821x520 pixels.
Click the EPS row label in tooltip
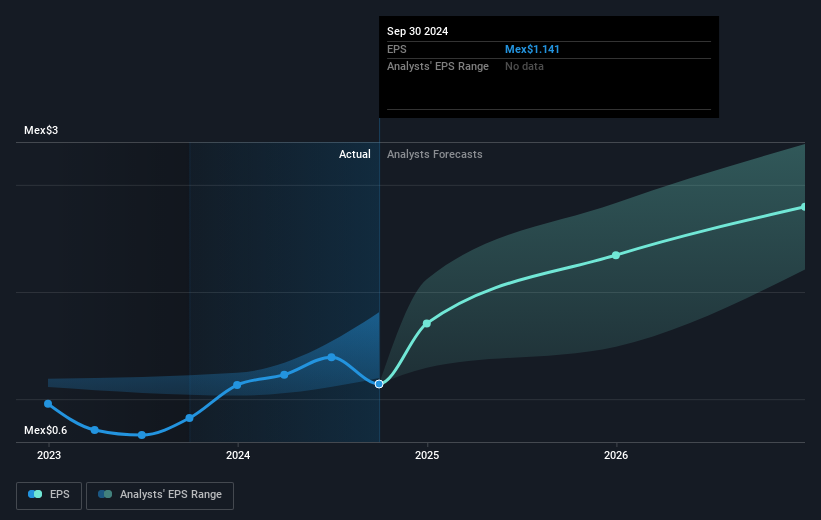pyautogui.click(x=396, y=49)
